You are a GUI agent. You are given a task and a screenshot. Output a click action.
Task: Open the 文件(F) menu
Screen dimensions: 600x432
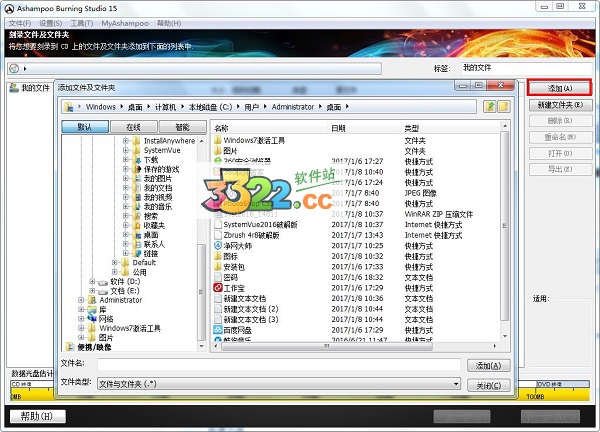point(20,23)
